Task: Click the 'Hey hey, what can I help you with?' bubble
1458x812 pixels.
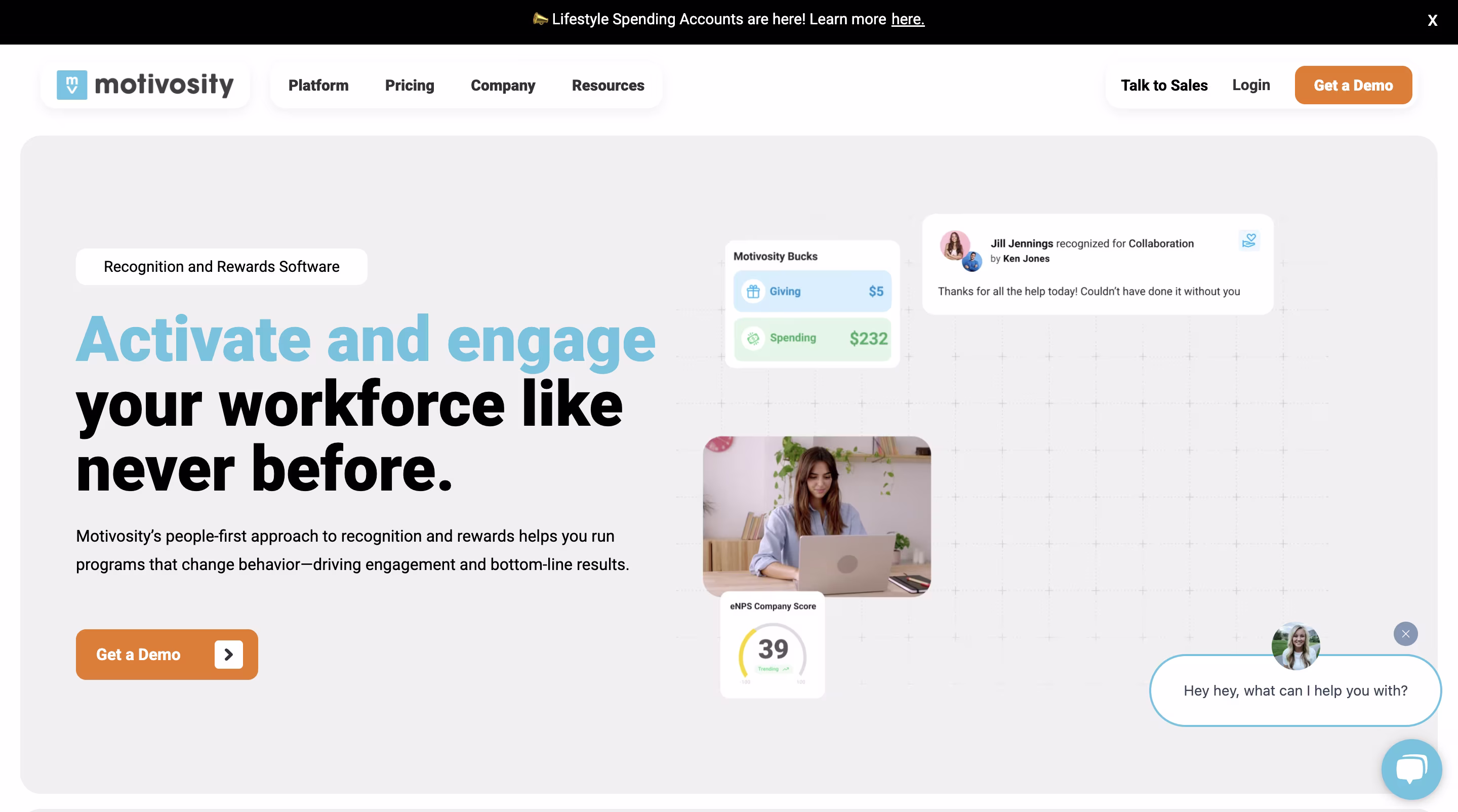Action: click(1295, 691)
